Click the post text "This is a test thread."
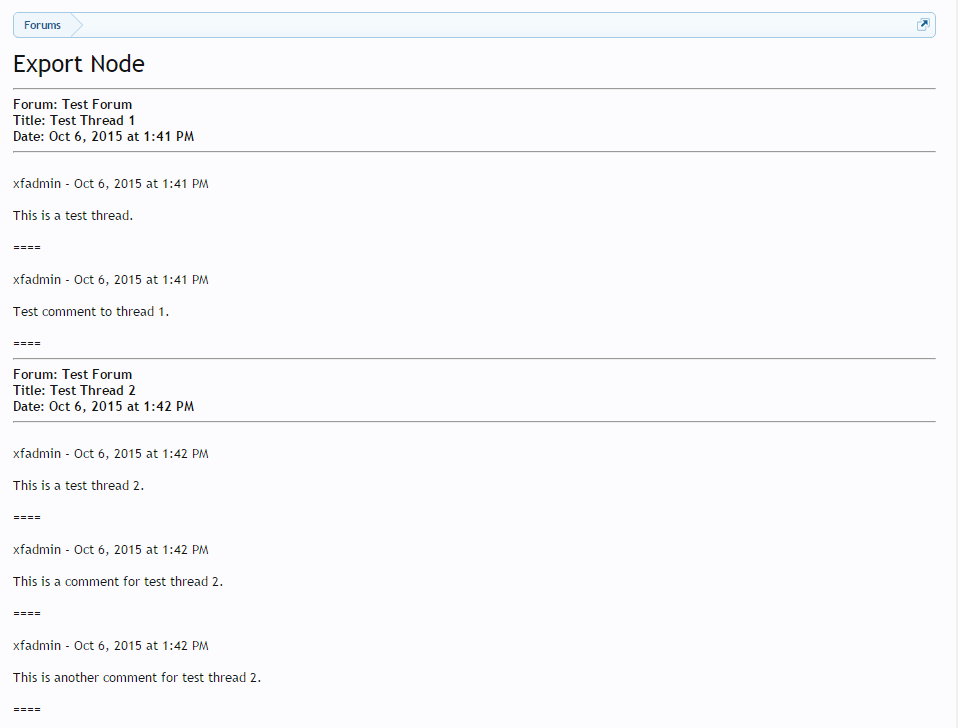Screen dimensions: 958x728 click(x=73, y=216)
